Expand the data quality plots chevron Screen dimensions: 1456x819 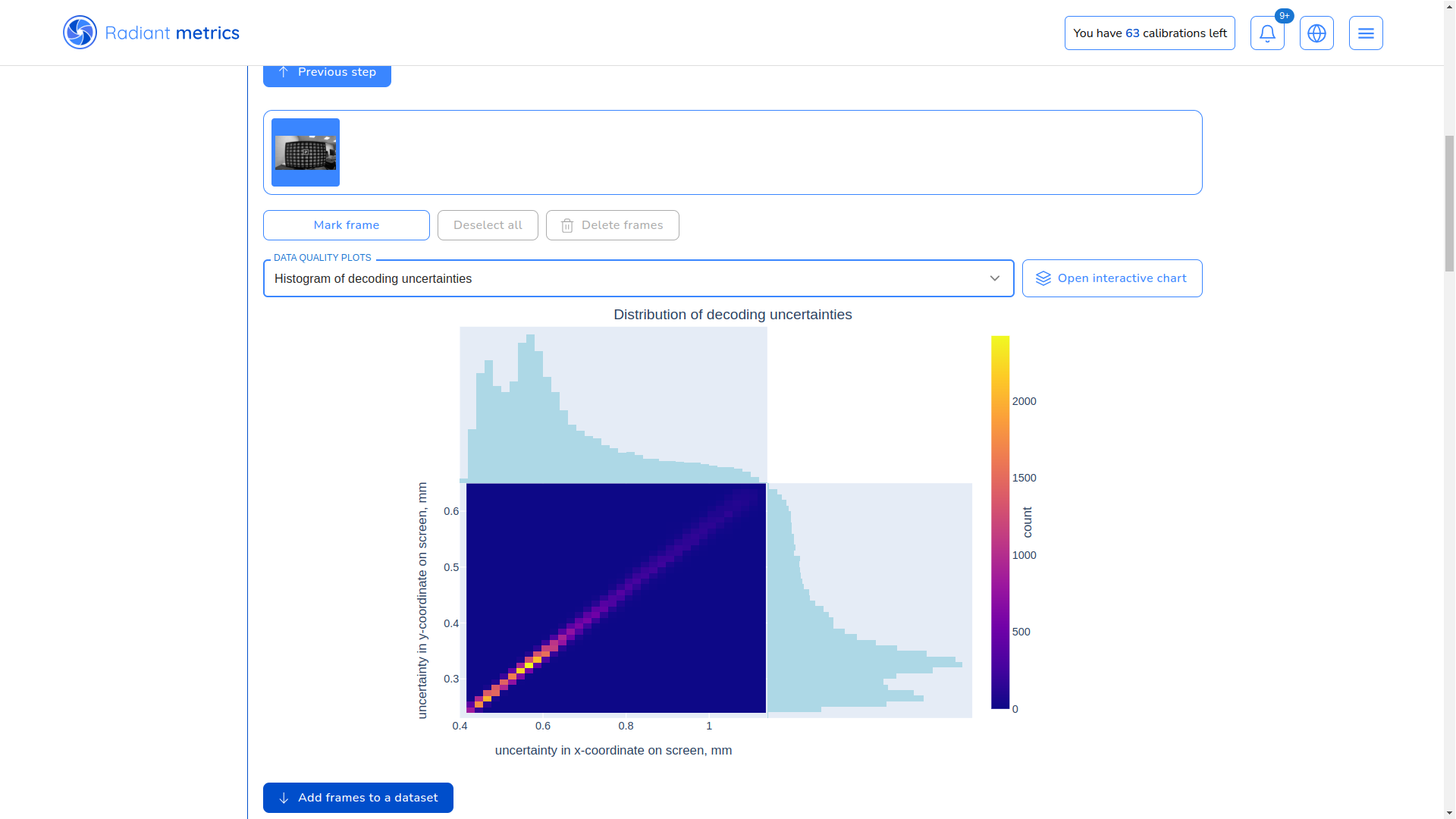pyautogui.click(x=994, y=278)
